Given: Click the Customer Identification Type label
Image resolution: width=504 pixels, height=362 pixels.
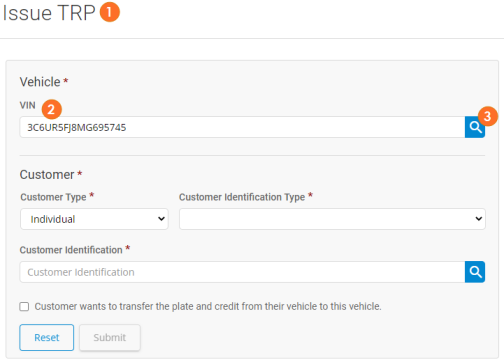Looking at the screenshot, I should (x=242, y=197).
